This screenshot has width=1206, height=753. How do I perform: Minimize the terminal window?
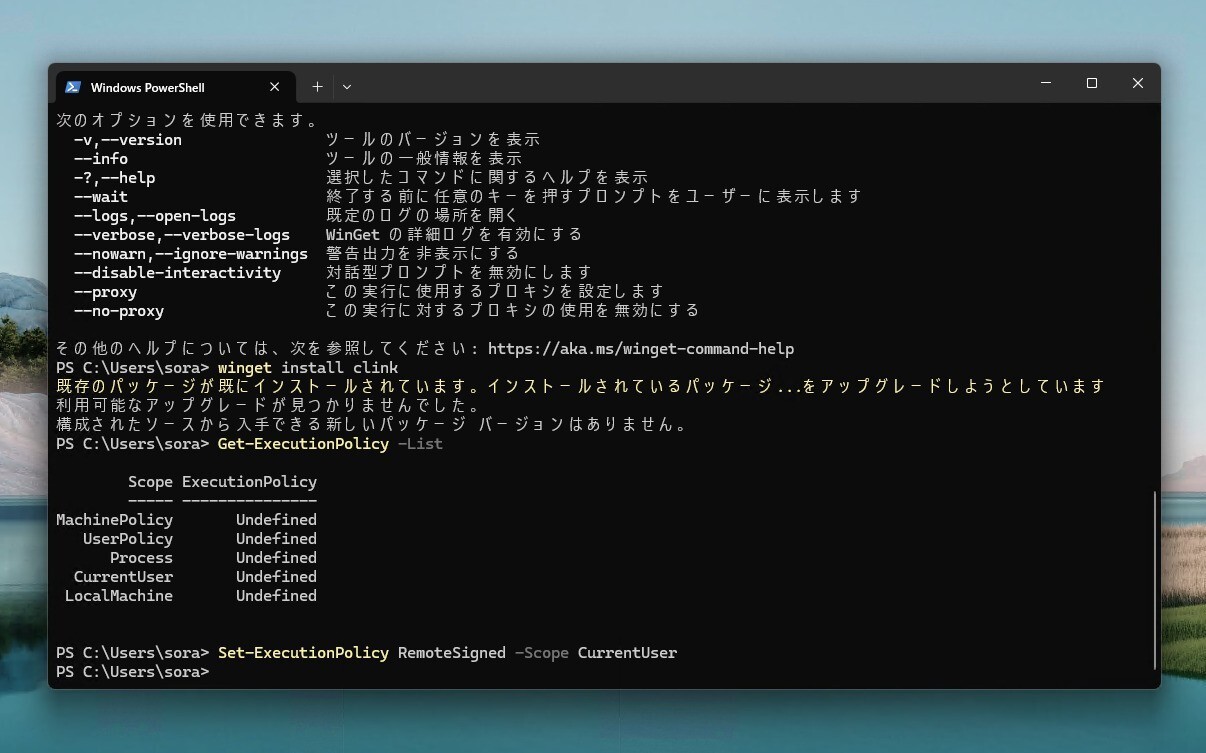click(1045, 83)
